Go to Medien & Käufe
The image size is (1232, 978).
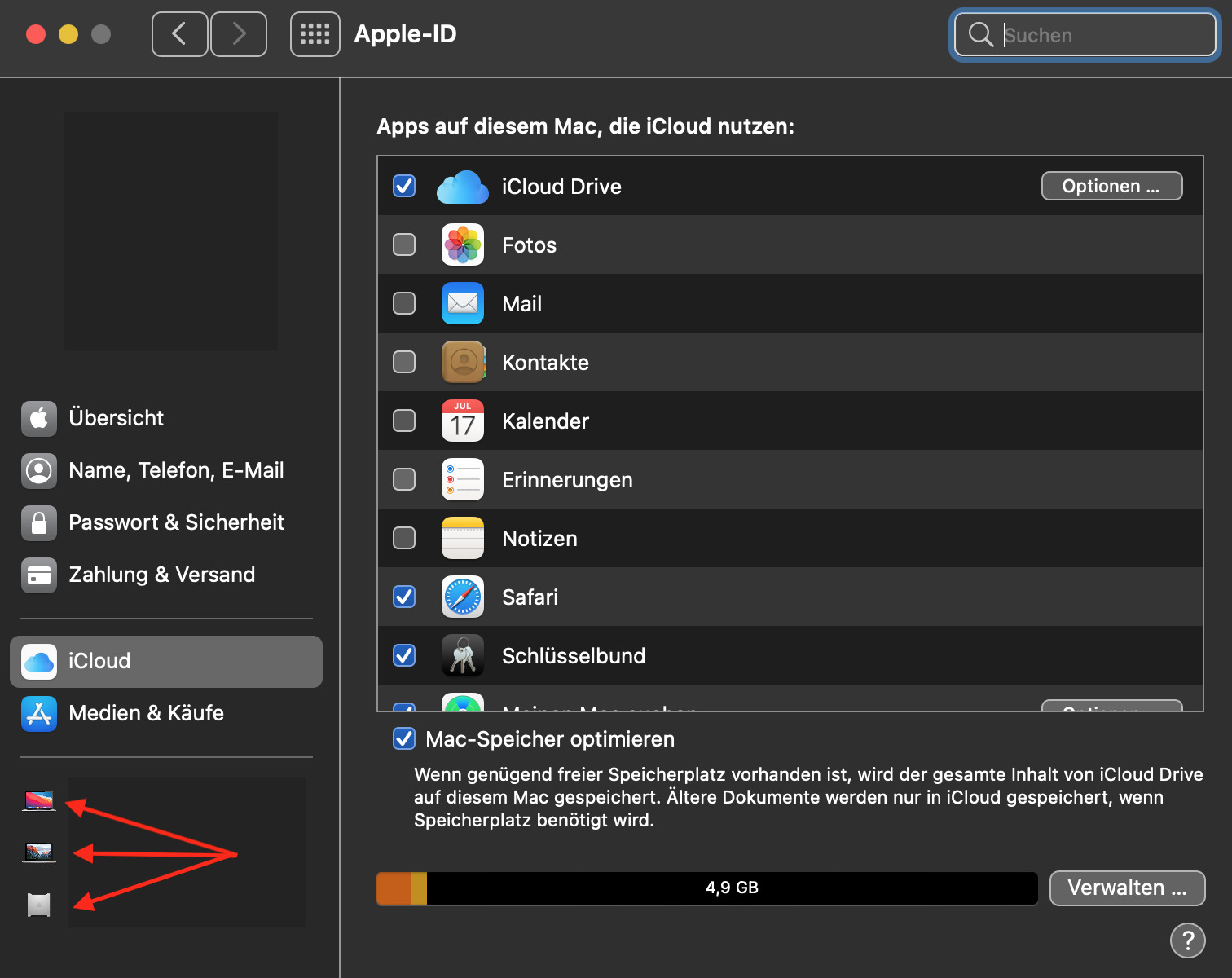coord(146,713)
